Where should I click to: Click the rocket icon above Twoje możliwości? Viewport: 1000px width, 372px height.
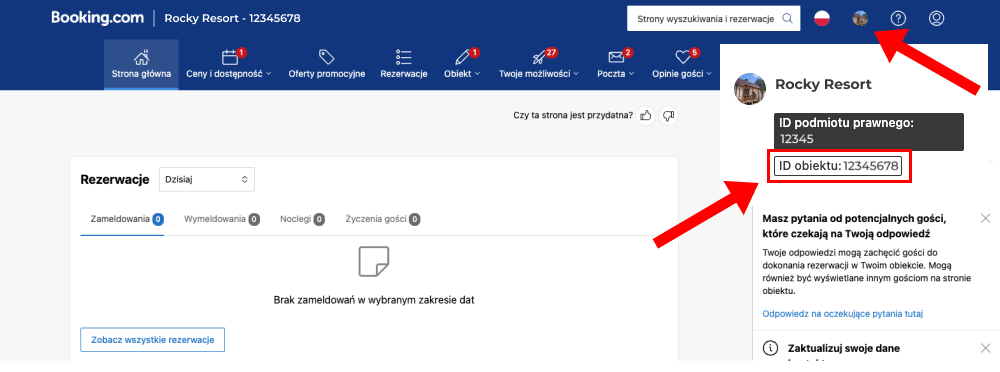click(x=540, y=57)
